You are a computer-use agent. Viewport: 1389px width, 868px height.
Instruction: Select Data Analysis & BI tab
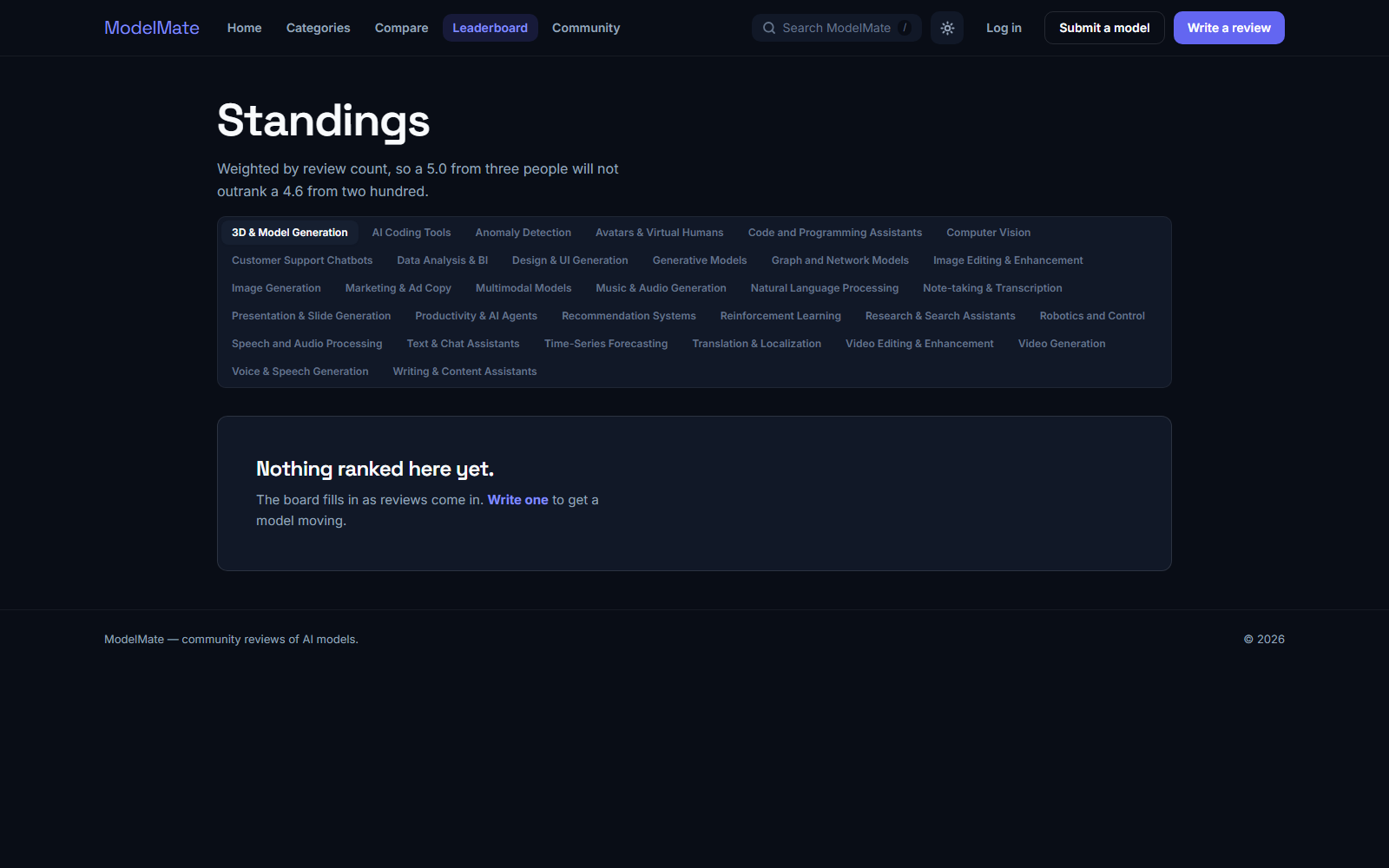[443, 260]
